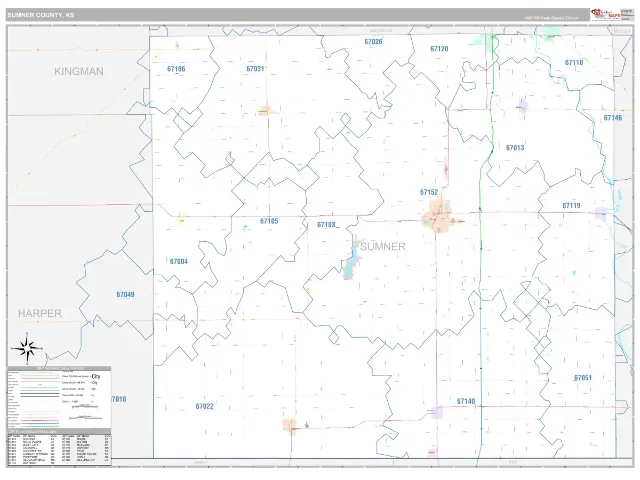640x480 pixels.
Task: Select ZIP code label 67051
Action: pos(583,378)
